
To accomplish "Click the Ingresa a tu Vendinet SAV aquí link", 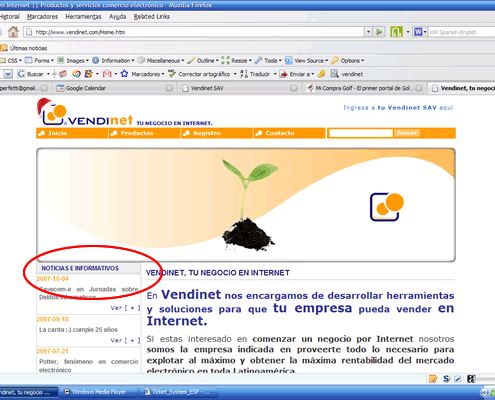I will pos(398,108).
